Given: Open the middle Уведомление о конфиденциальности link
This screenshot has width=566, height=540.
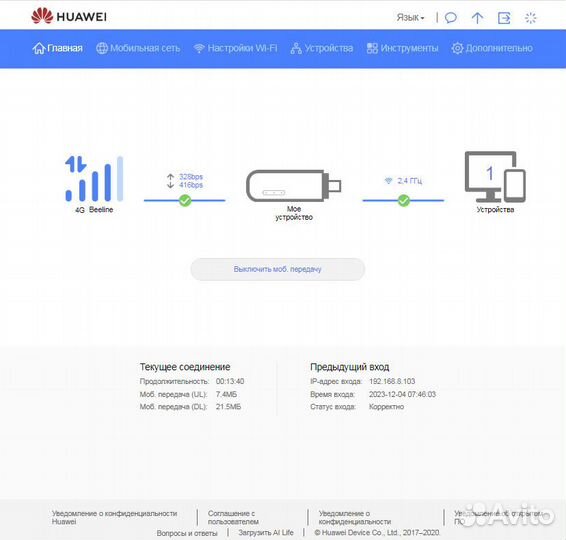Looking at the screenshot, I should [354, 517].
